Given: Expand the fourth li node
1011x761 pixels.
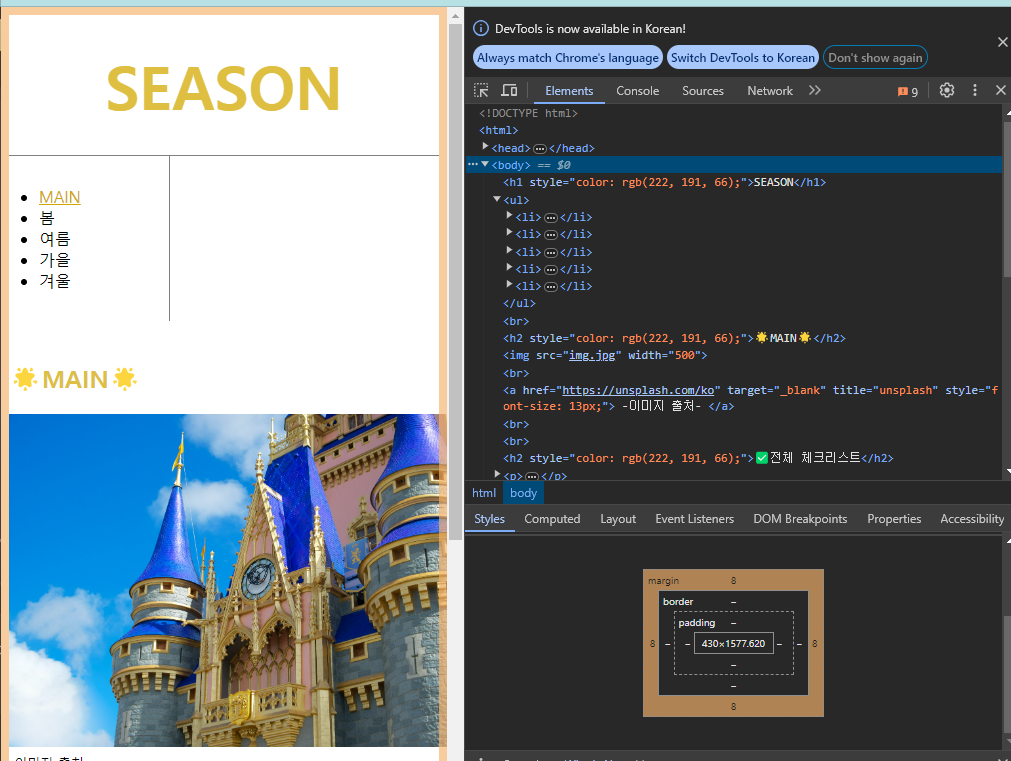Looking at the screenshot, I should (x=509, y=267).
